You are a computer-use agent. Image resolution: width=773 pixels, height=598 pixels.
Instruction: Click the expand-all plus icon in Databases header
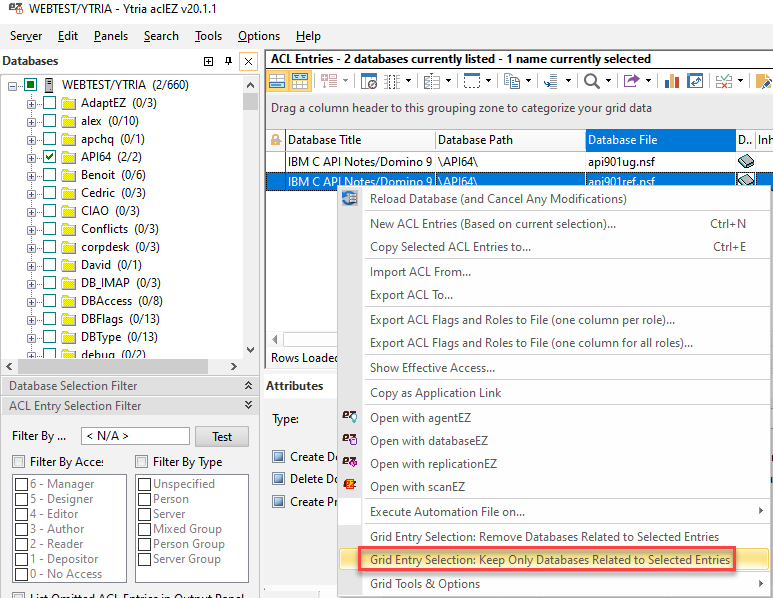[x=209, y=62]
